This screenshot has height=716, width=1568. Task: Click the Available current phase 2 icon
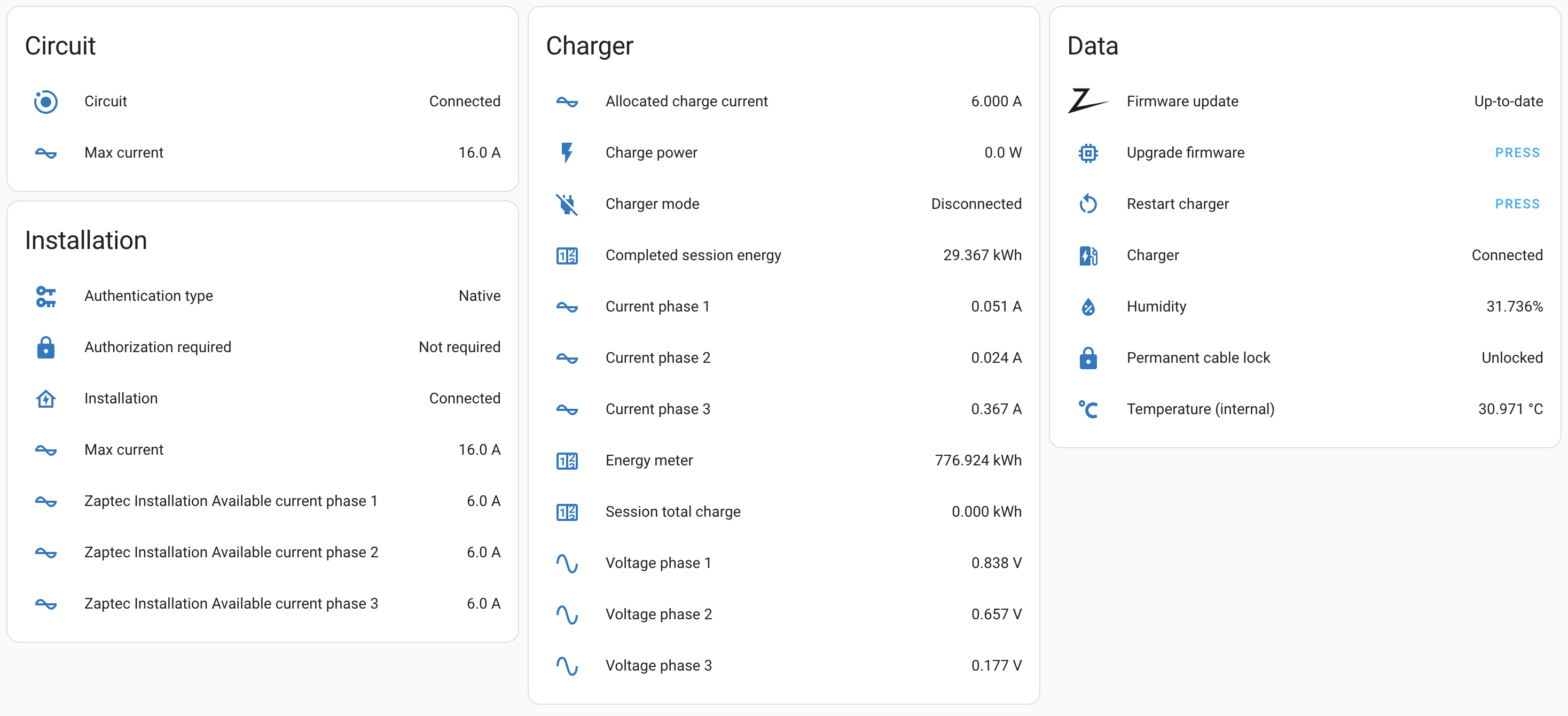coord(45,553)
